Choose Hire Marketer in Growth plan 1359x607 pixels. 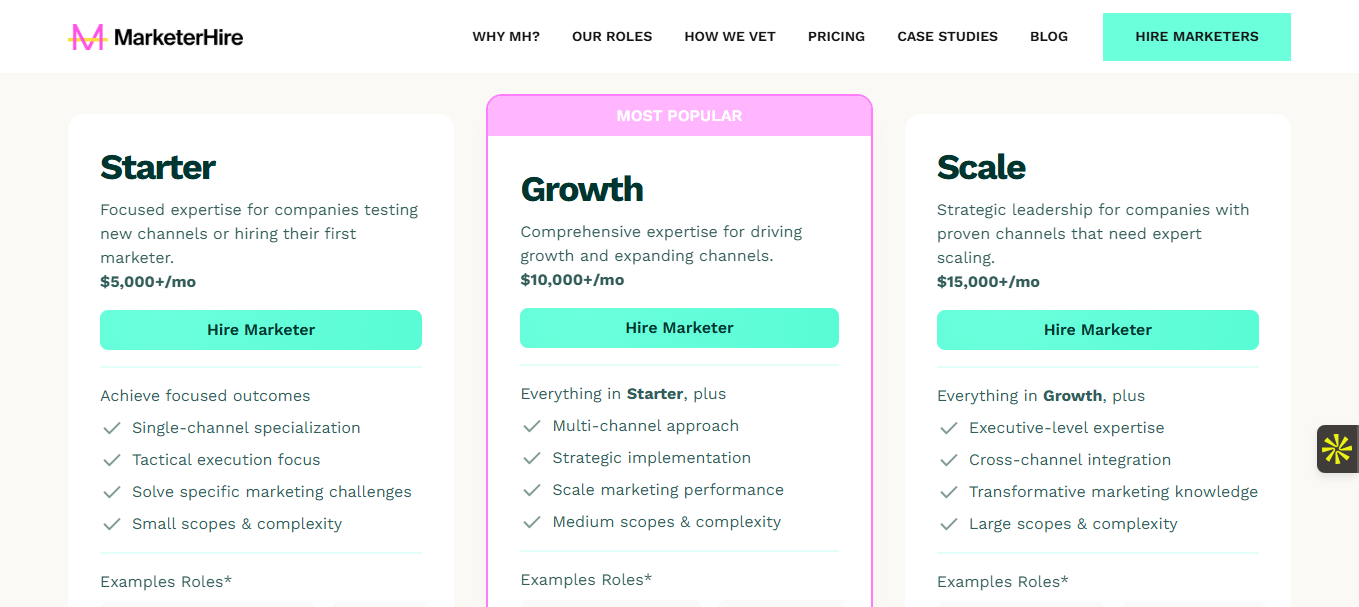tap(679, 328)
